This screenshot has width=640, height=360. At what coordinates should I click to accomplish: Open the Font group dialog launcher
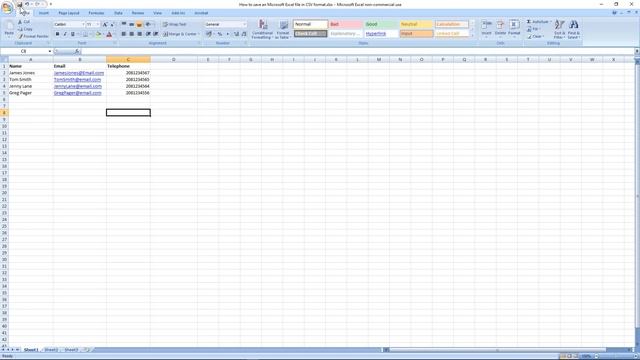pyautogui.click(x=114, y=43)
